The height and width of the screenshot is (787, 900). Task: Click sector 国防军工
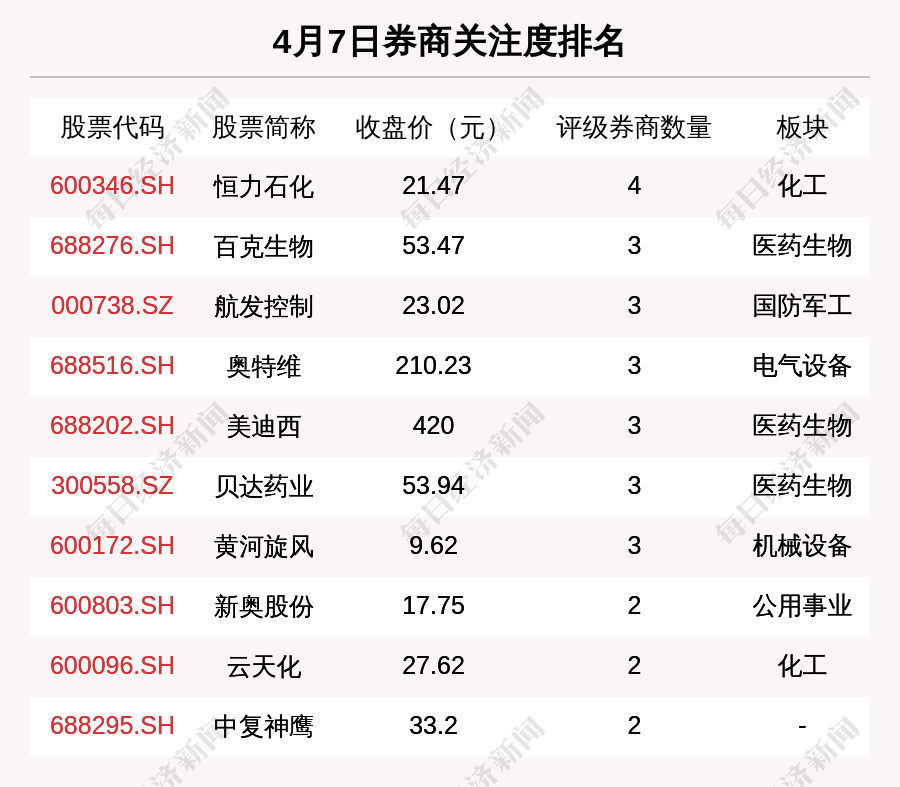(802, 305)
